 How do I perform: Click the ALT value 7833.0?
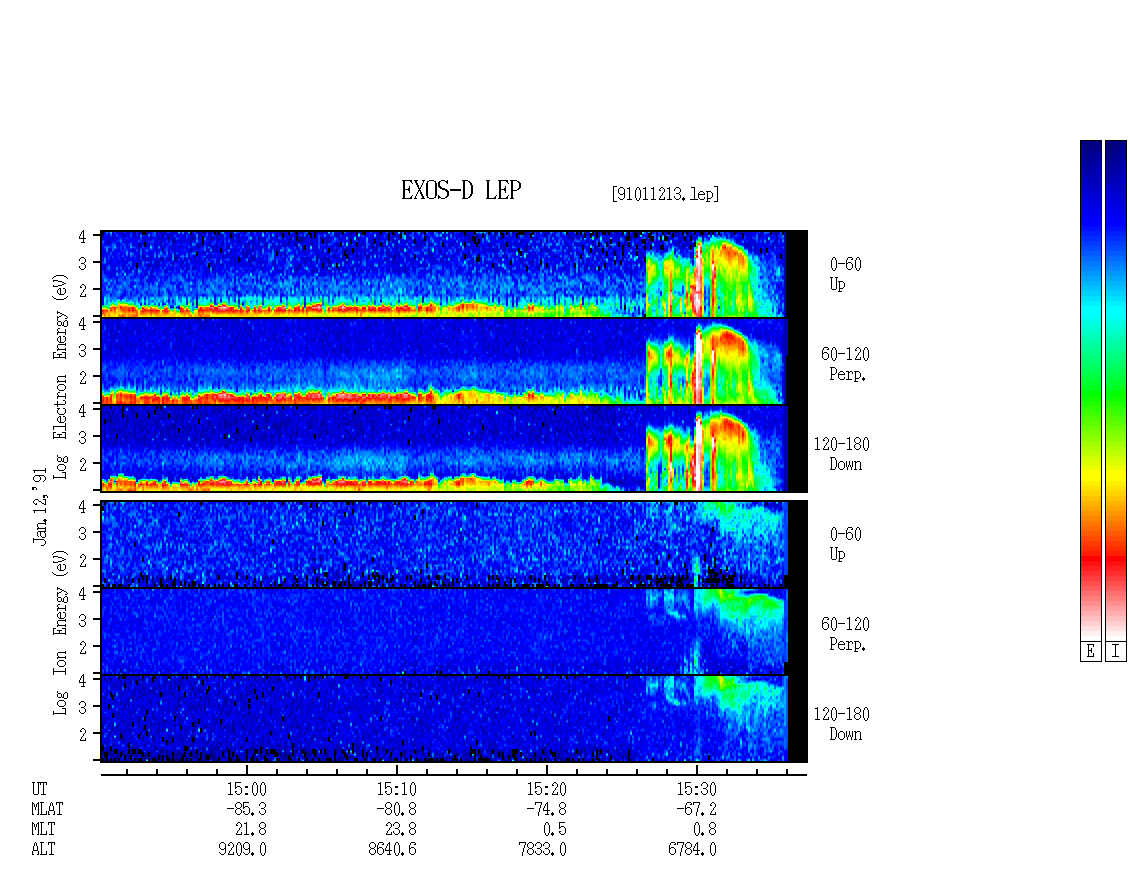[x=542, y=850]
